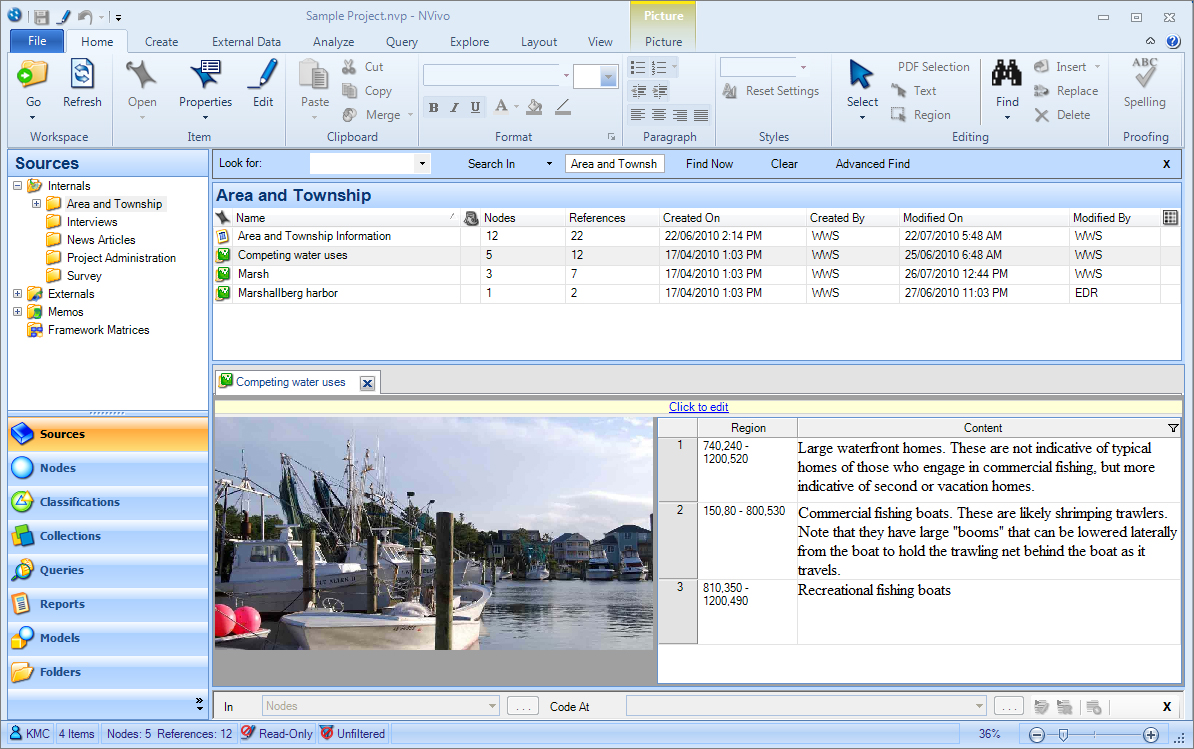Viewport: 1194px width, 749px height.
Task: Open the Search In dropdown
Action: [x=549, y=164]
